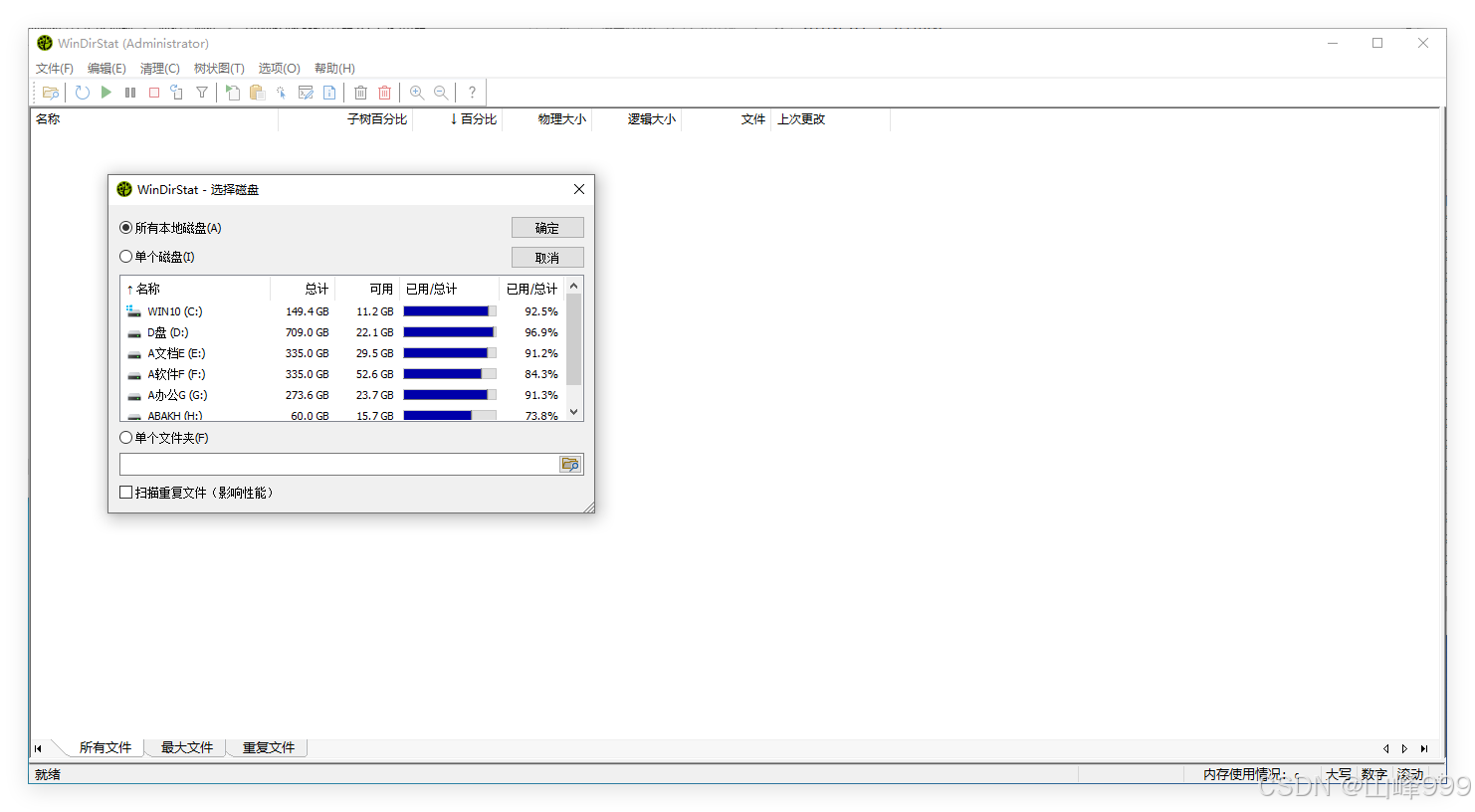
Task: Sort main list by 文件 column
Action: 727,119
